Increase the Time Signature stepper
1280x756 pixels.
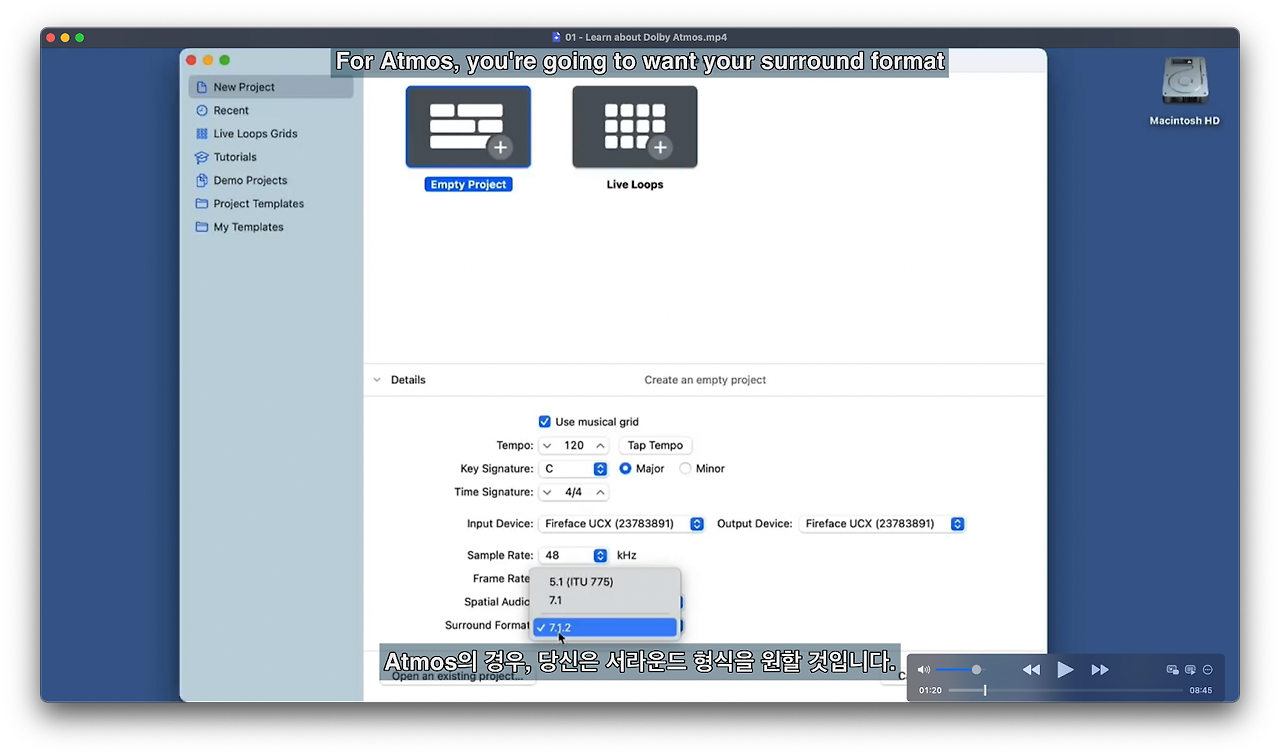(x=600, y=492)
